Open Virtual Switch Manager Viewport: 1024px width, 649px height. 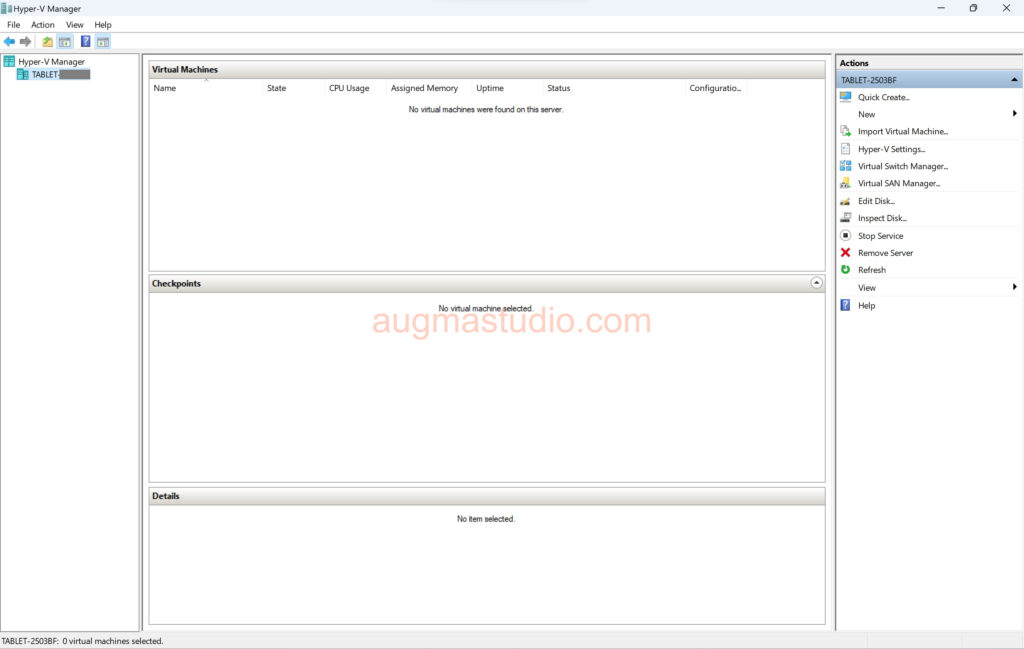tap(902, 167)
